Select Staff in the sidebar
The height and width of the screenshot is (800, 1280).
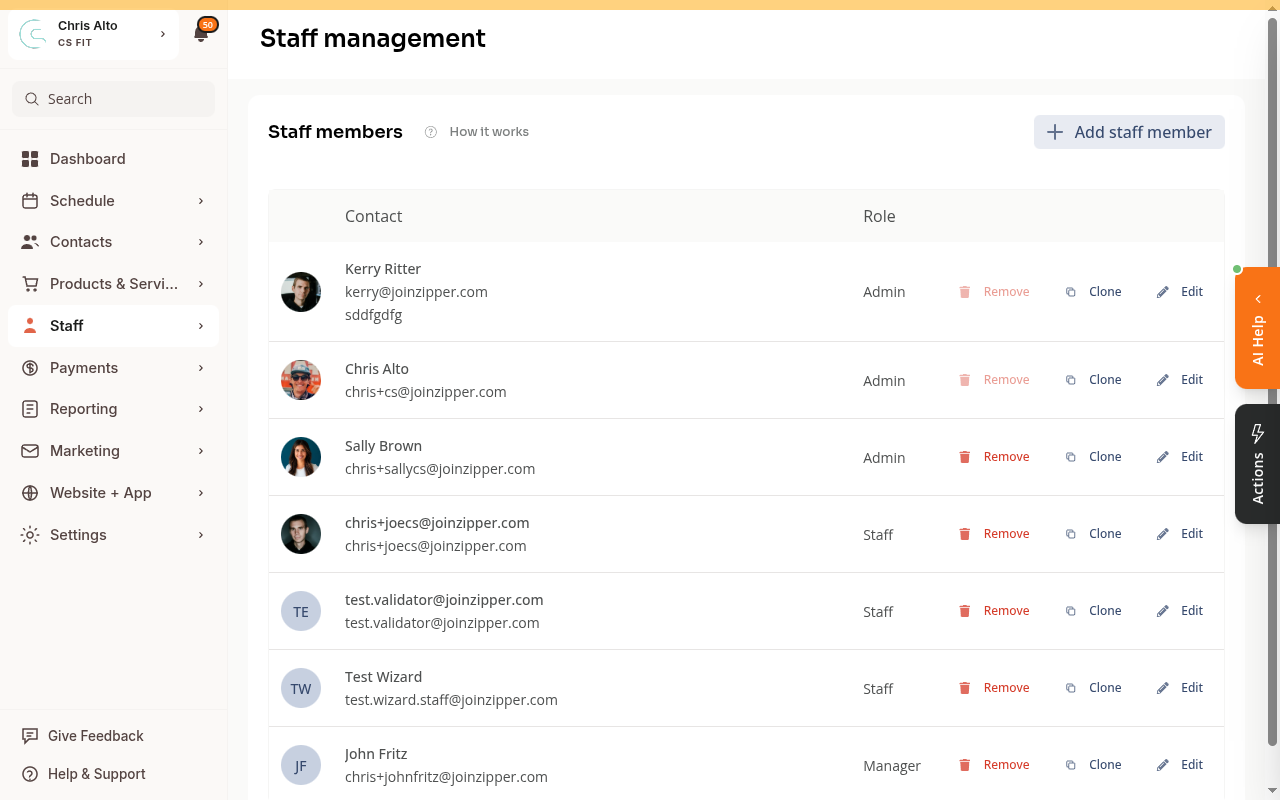click(113, 326)
